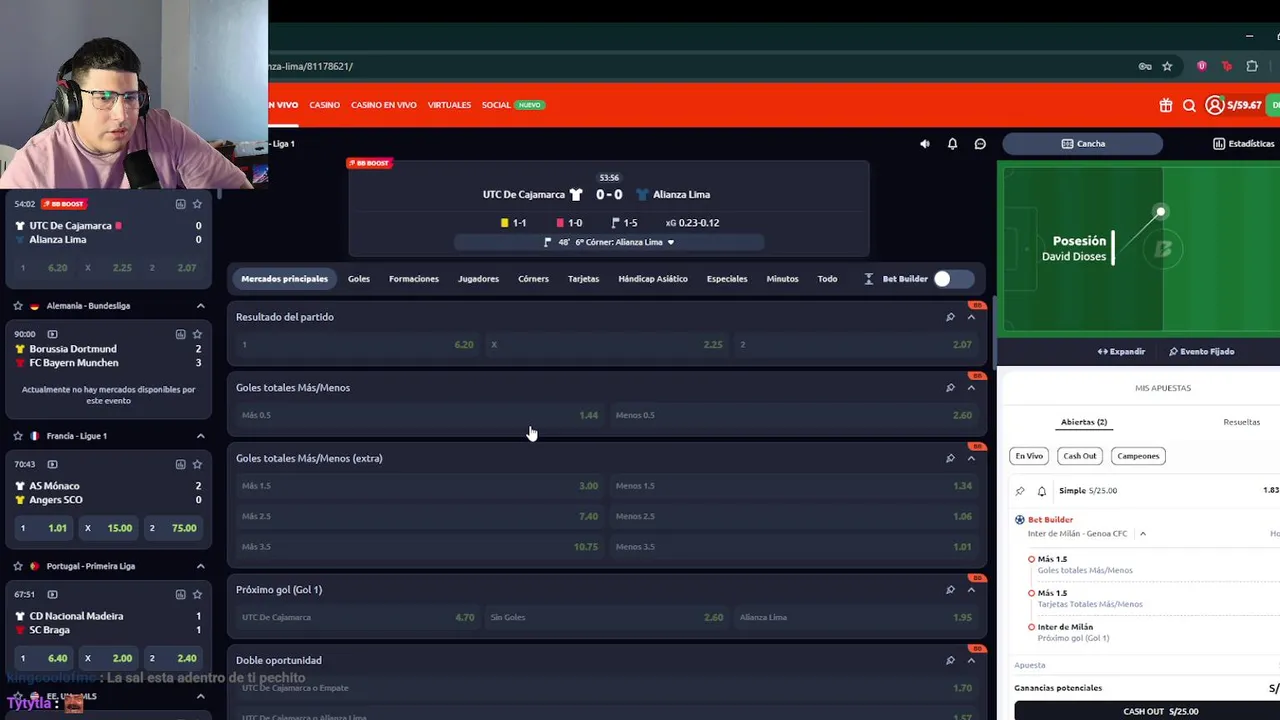Image resolution: width=1280 pixels, height=720 pixels.
Task: Open match notifications bell icon
Action: (952, 144)
